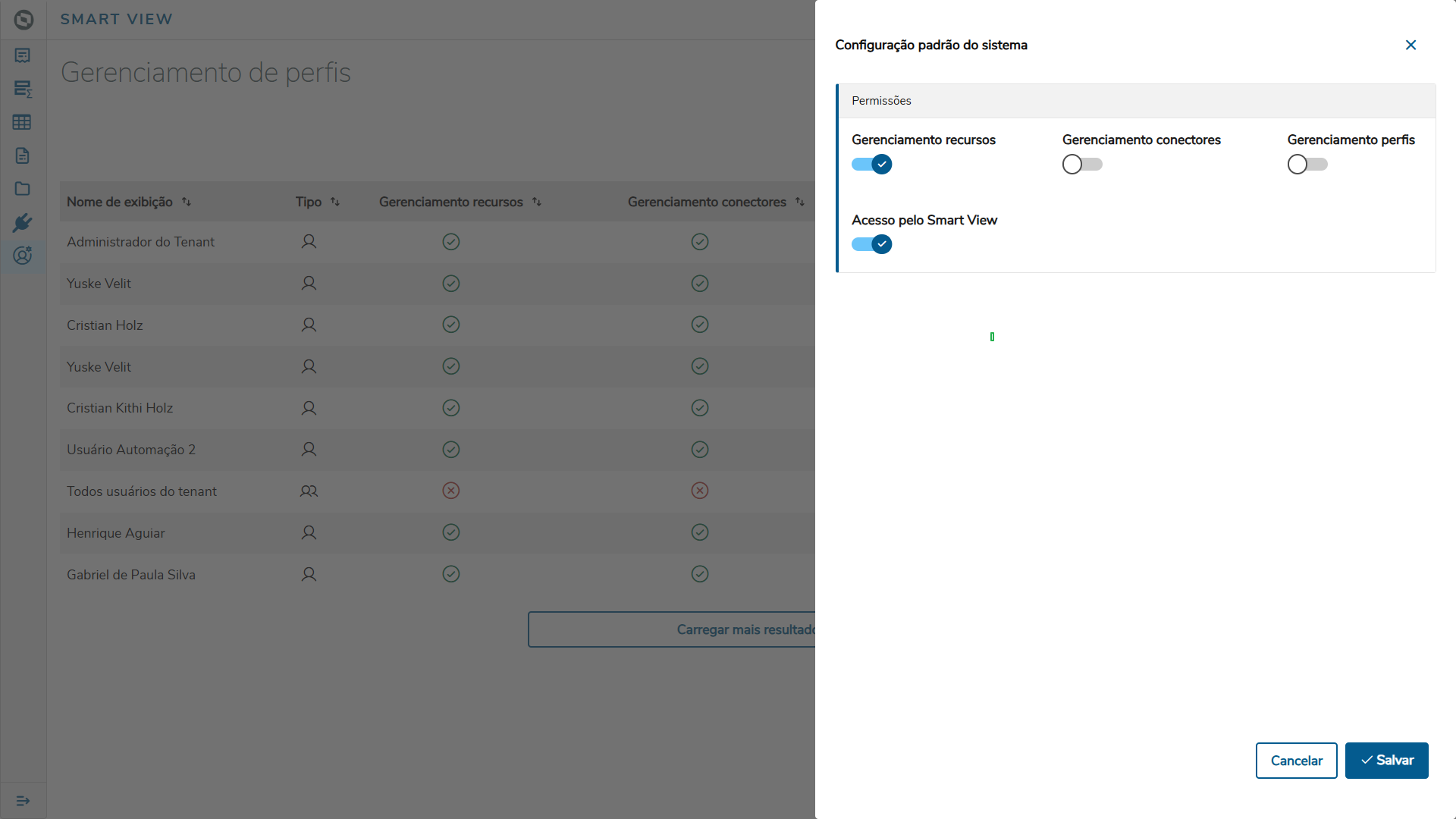Open the profile management user-gear icon
Image resolution: width=1456 pixels, height=819 pixels.
pos(23,256)
